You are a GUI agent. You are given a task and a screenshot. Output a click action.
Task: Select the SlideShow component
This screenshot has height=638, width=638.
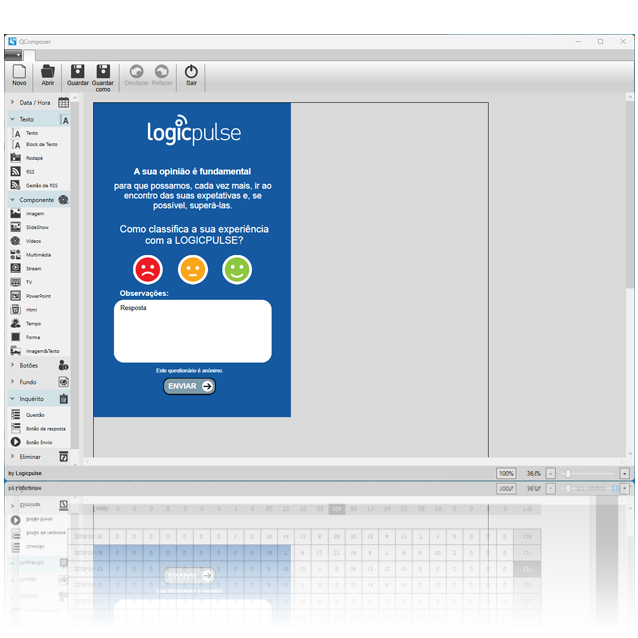coord(36,227)
